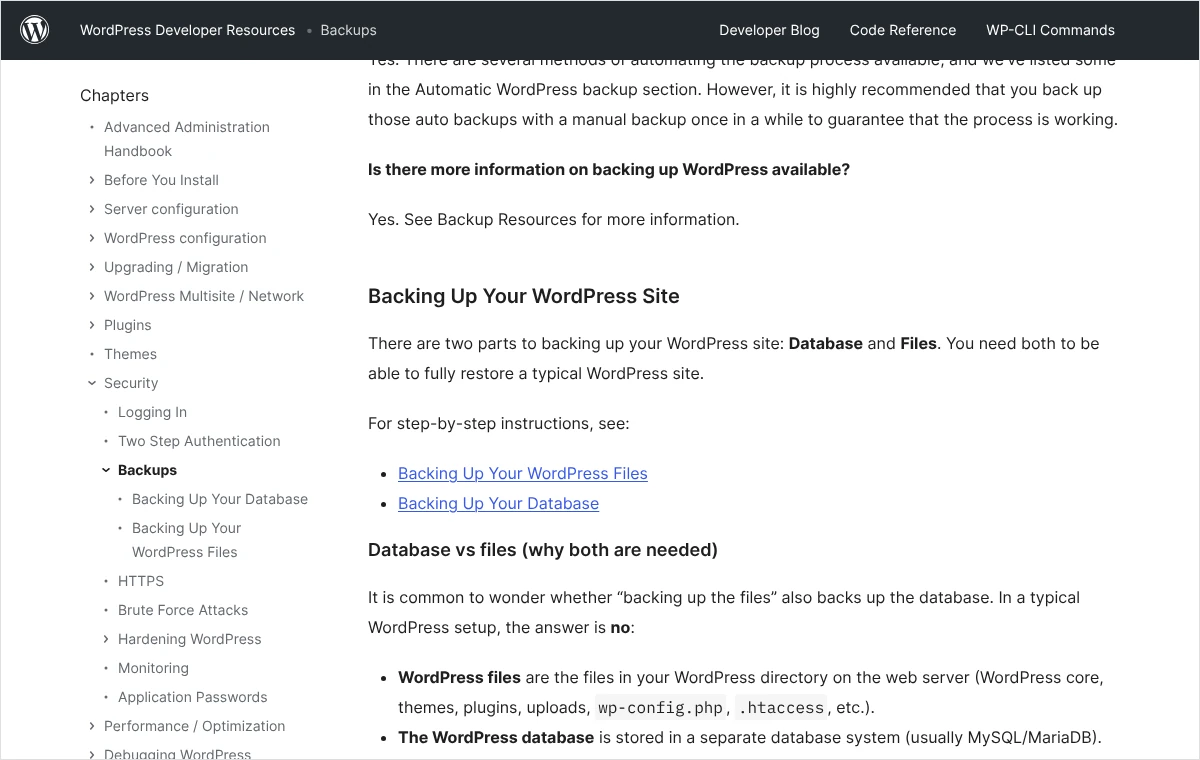Screen dimensions: 1200x760
Task: Click the wp-config.php code text
Action: click(660, 708)
